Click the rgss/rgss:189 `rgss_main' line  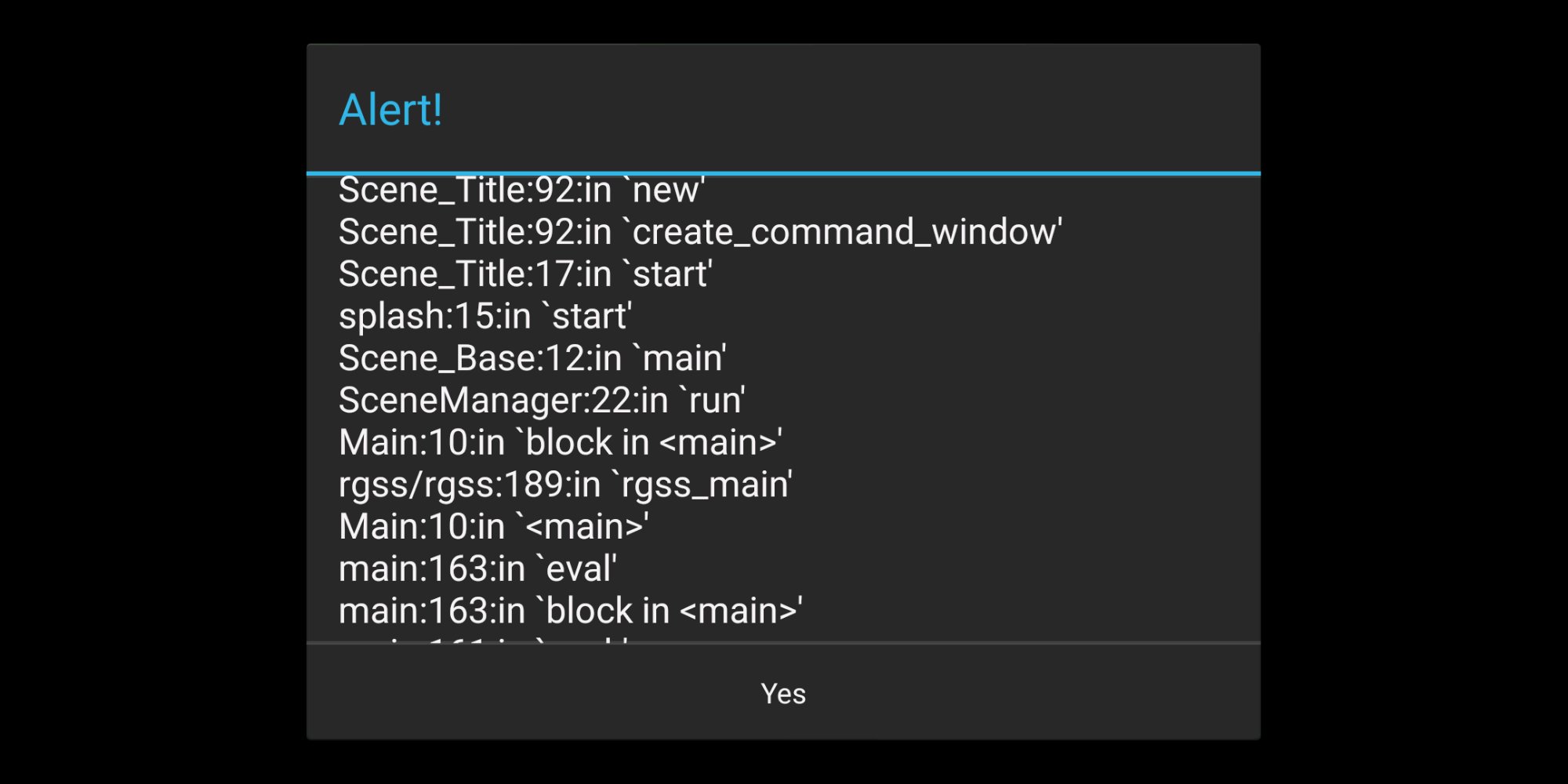(x=565, y=485)
